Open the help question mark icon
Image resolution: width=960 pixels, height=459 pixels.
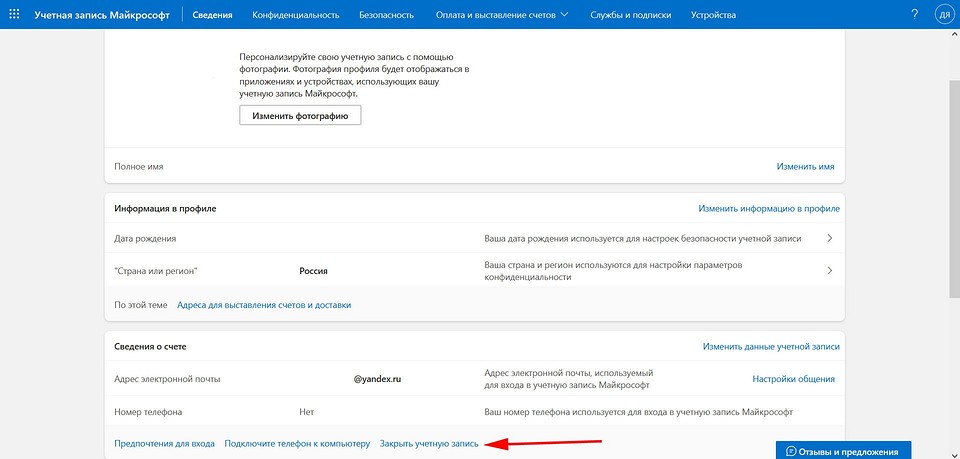pos(915,14)
